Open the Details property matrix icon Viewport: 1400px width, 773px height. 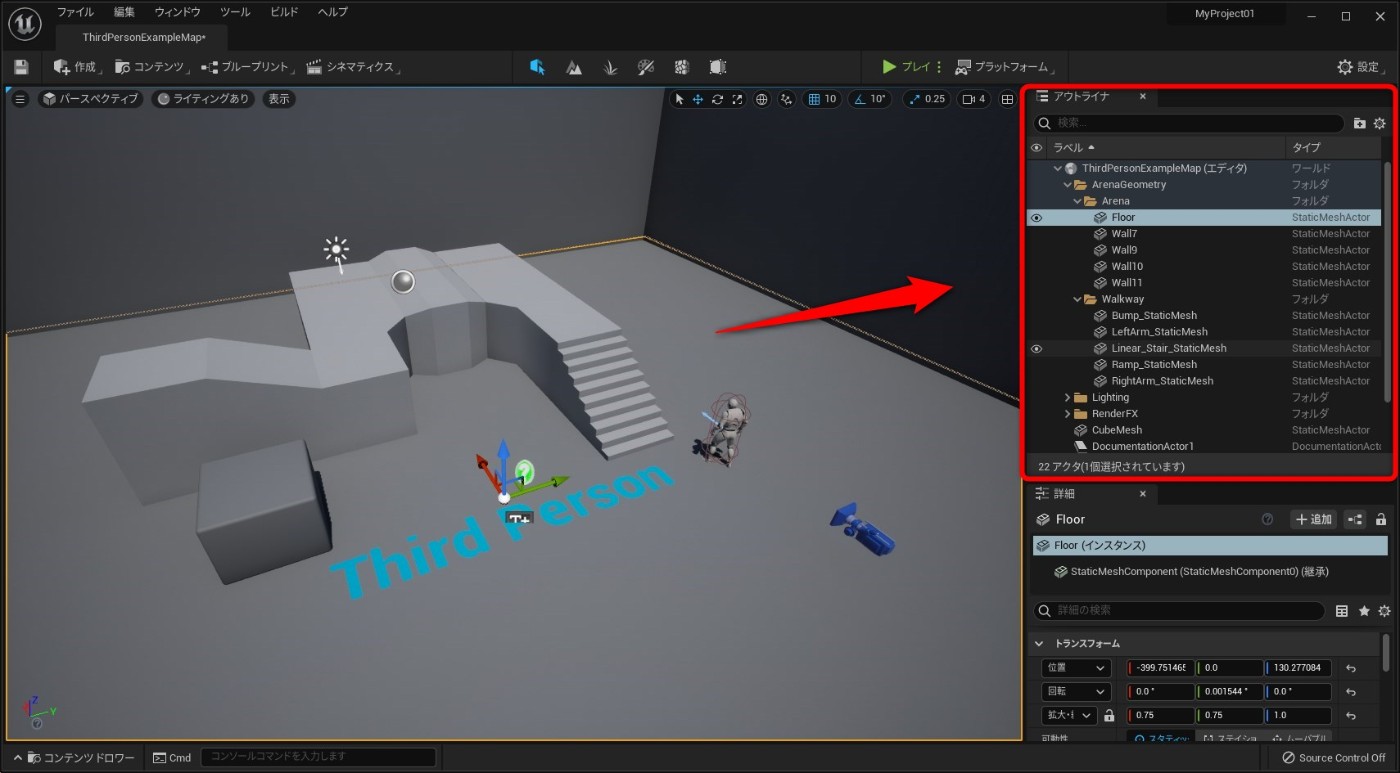1342,610
